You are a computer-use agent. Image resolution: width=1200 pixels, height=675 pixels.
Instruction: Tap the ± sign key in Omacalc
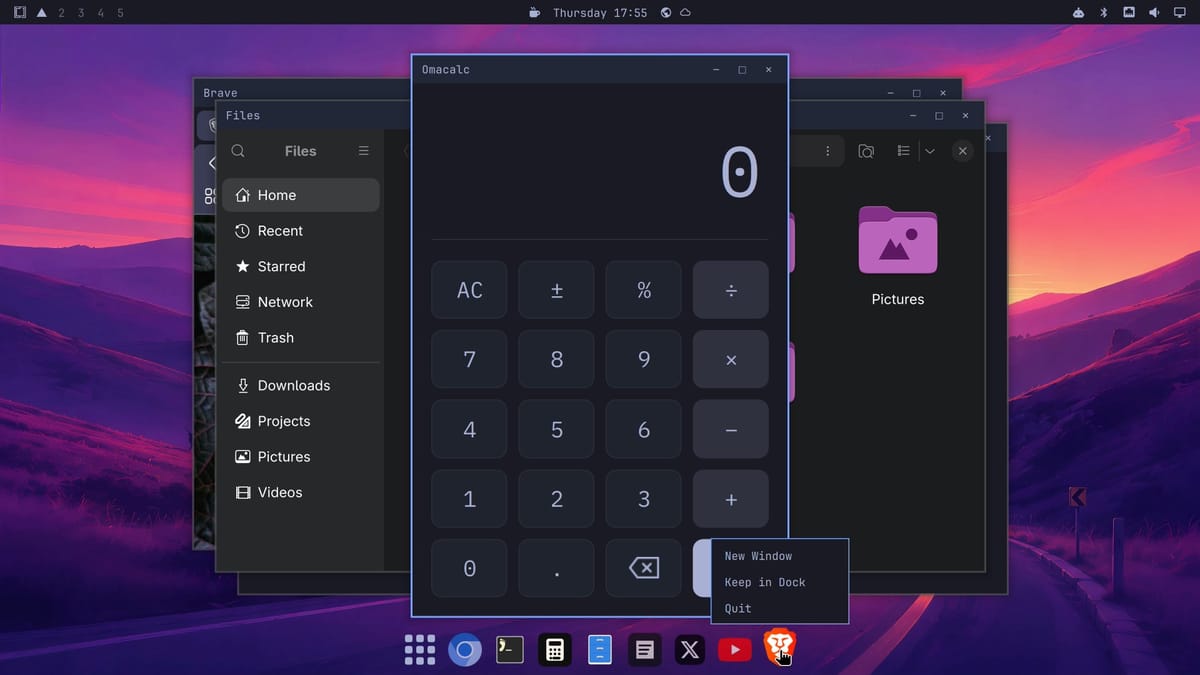tap(557, 290)
